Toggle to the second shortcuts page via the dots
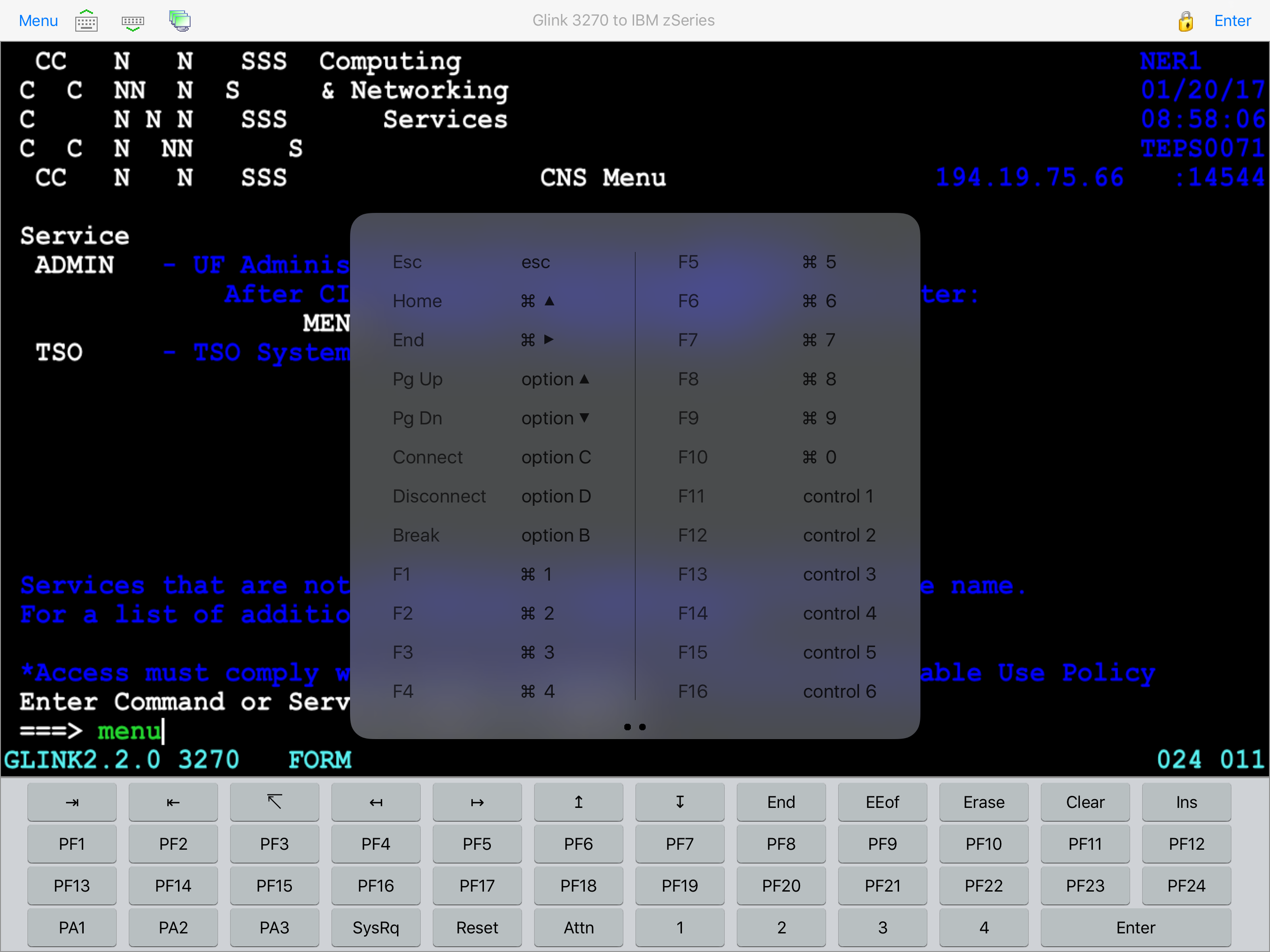Screen dimensions: 1270x952 coord(642,727)
